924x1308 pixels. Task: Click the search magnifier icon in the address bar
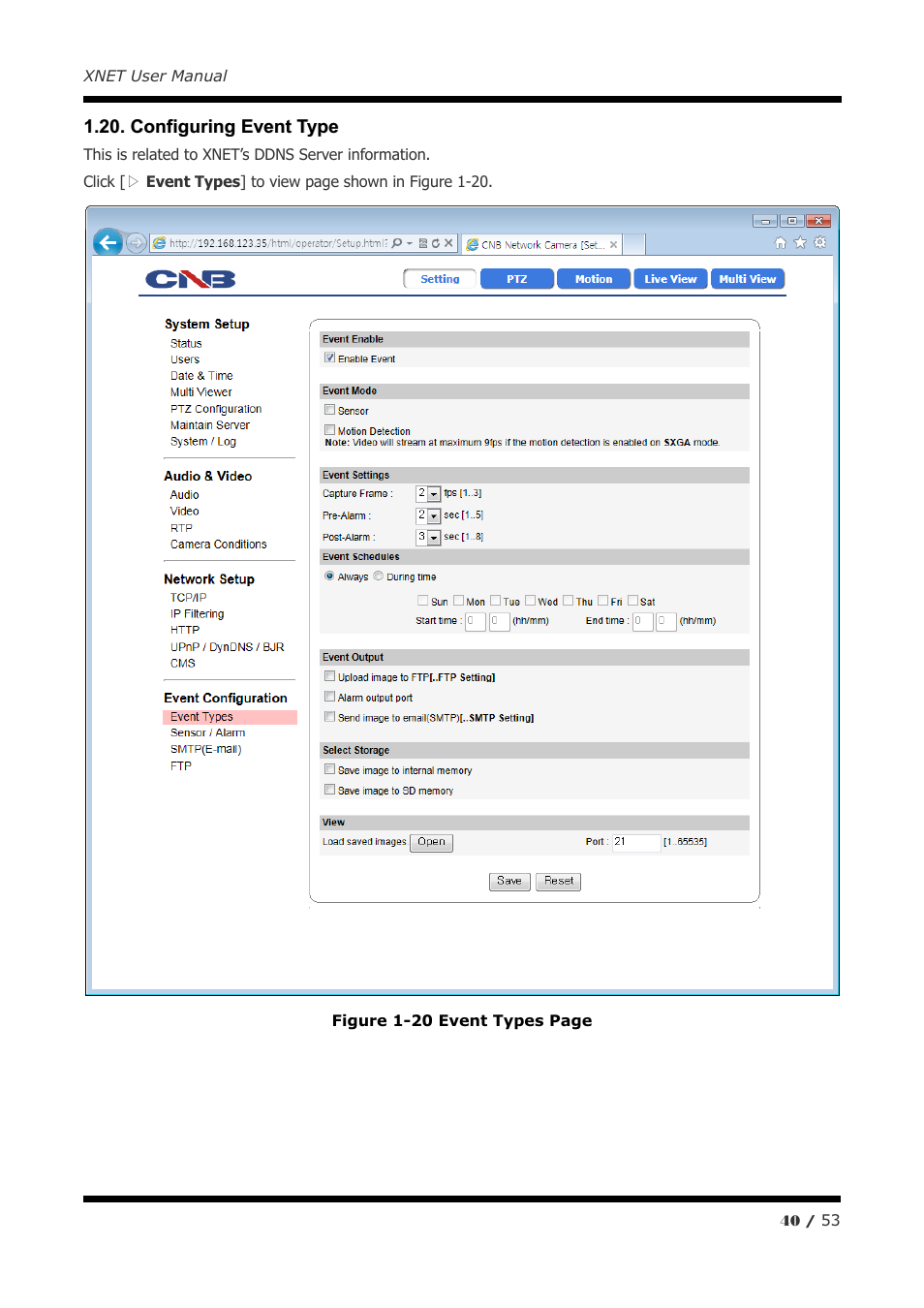tap(397, 243)
